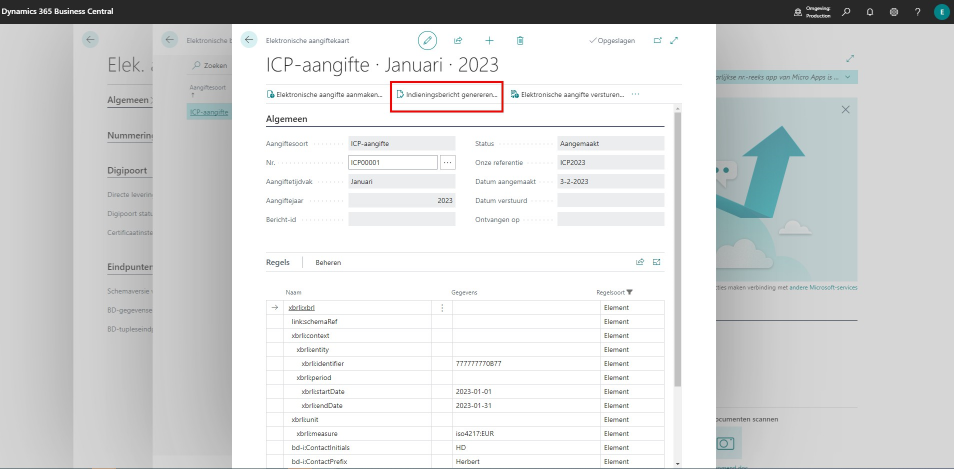
Task: Open Regelsoort column filter
Action: (x=629, y=292)
